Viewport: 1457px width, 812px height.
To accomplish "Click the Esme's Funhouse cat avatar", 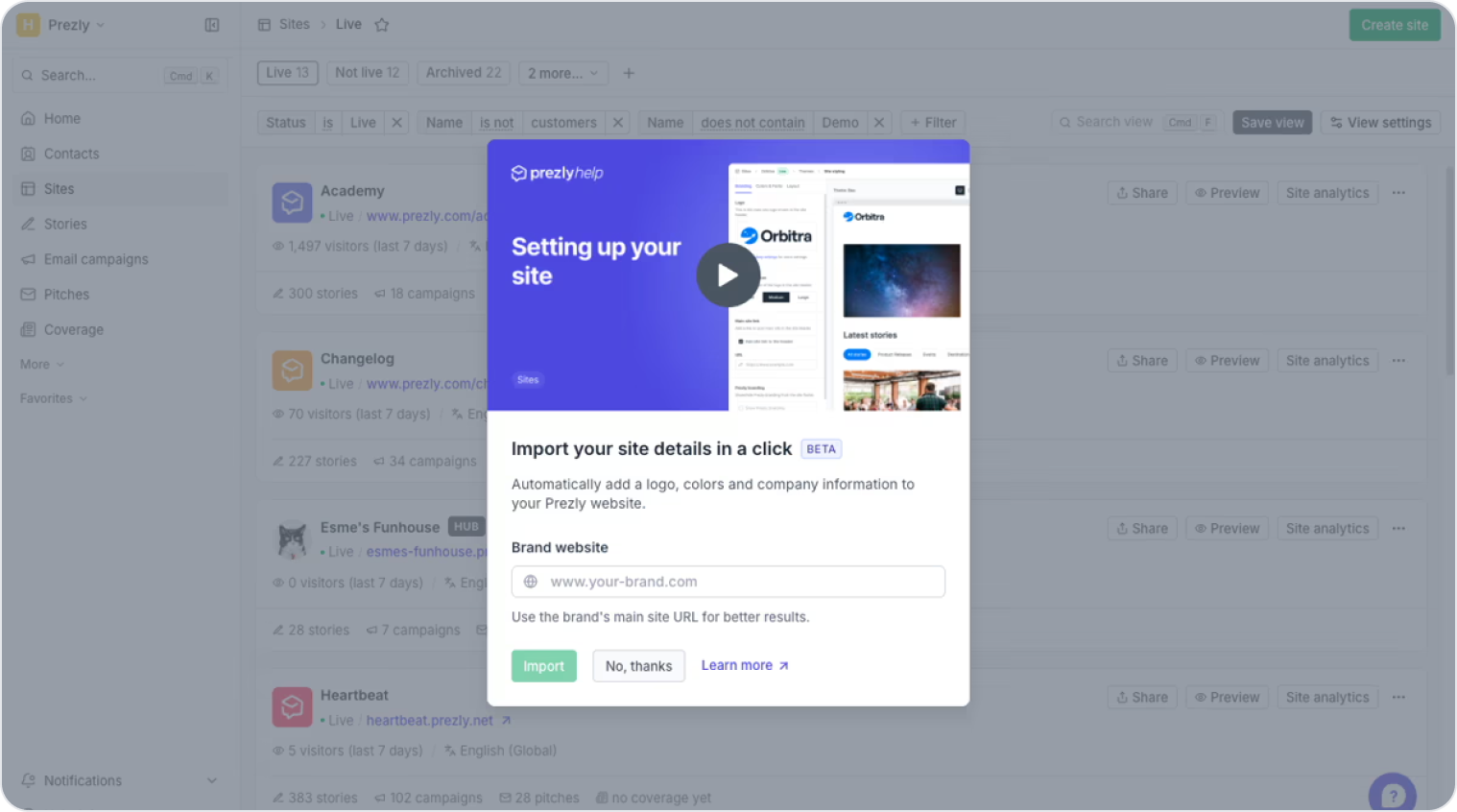I will point(292,539).
